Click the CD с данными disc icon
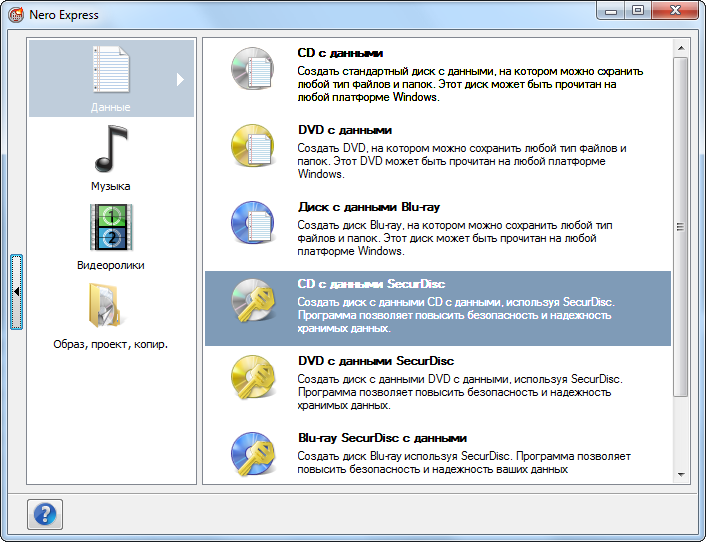 253,69
